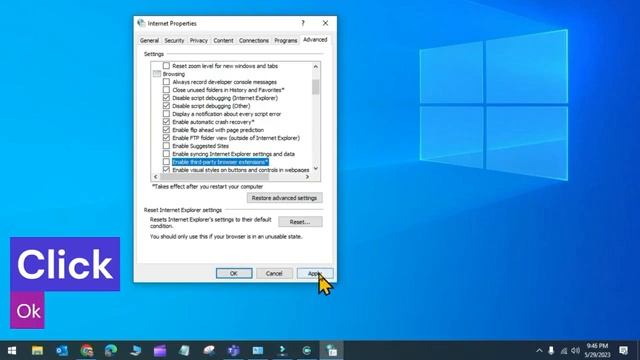The image size is (640, 360).
Task: Switch to the Security tab
Action: point(174,40)
